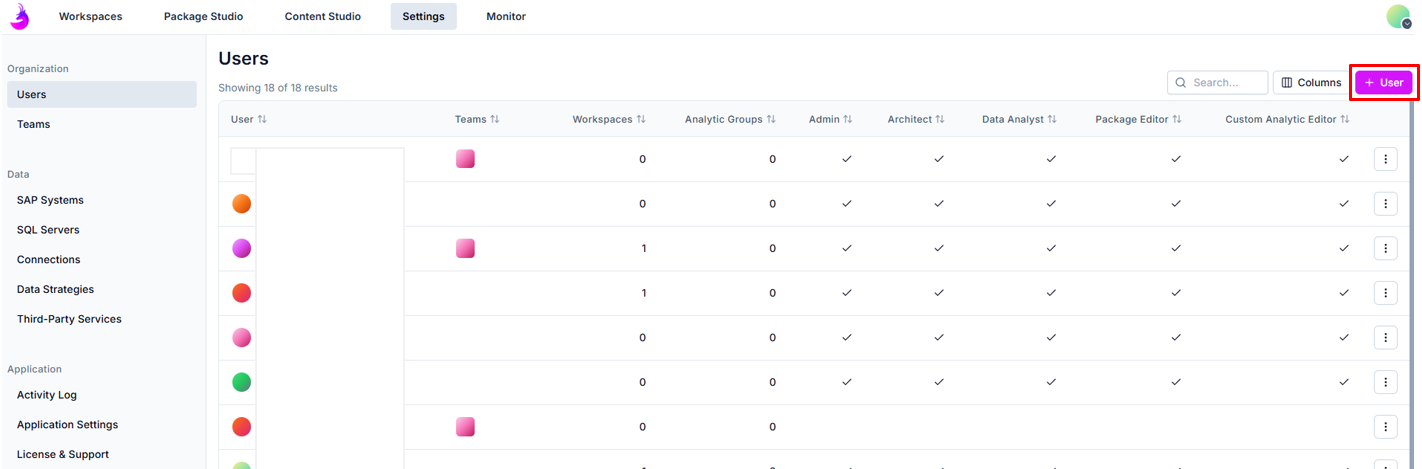1422x469 pixels.
Task: Click the green user avatar
Action: point(241,382)
